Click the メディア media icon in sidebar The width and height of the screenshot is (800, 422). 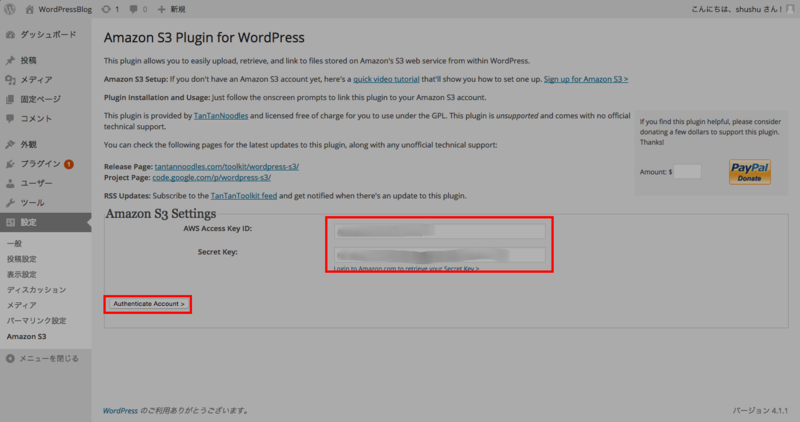10,80
